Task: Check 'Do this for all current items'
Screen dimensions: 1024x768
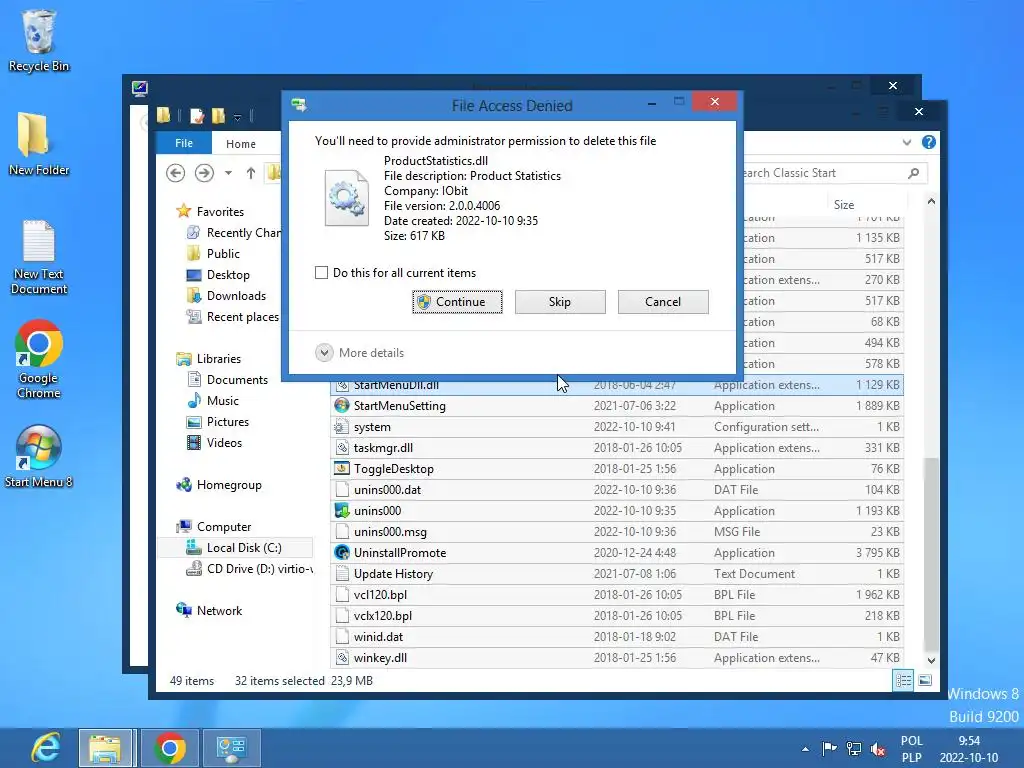Action: 321,272
